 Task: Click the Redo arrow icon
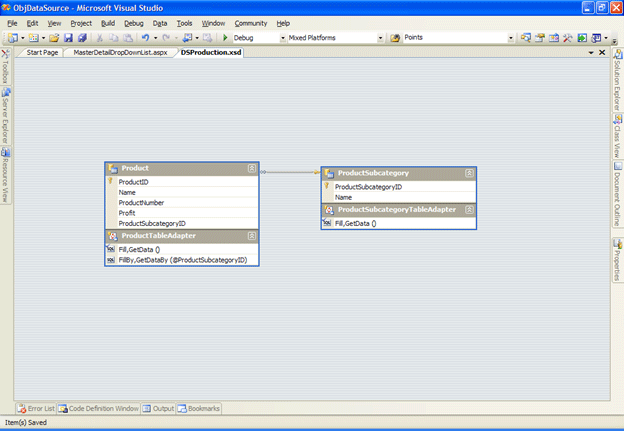(x=166, y=38)
